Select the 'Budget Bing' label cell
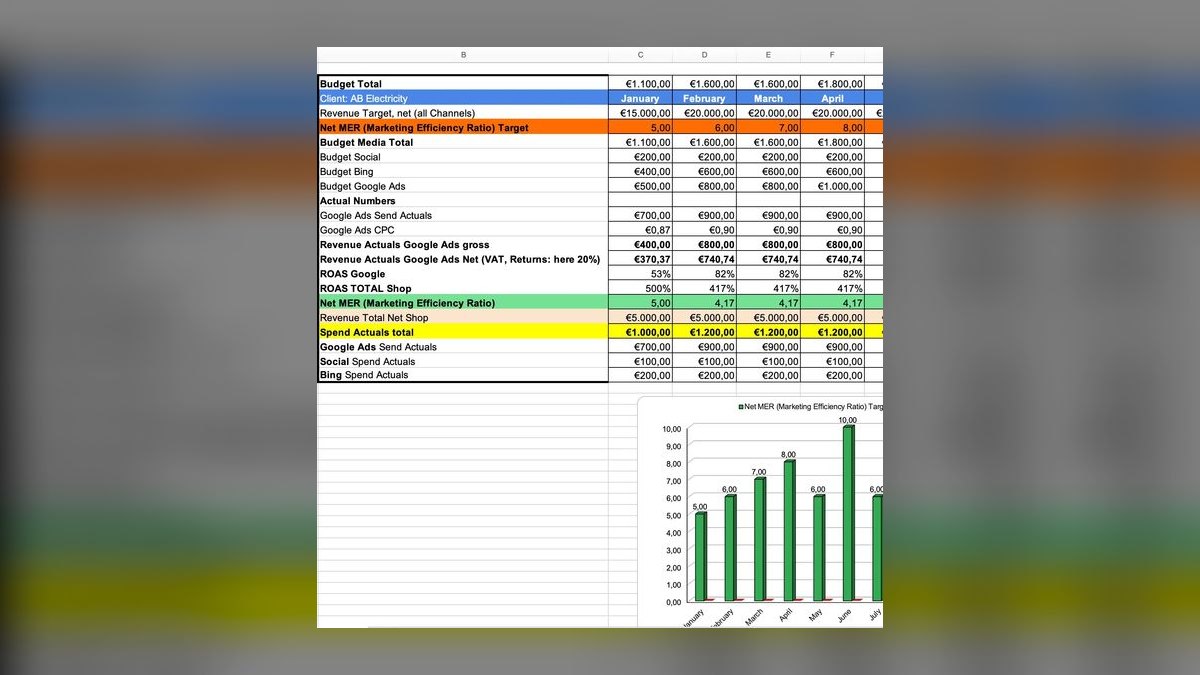Viewport: 1200px width, 675px height. click(463, 171)
